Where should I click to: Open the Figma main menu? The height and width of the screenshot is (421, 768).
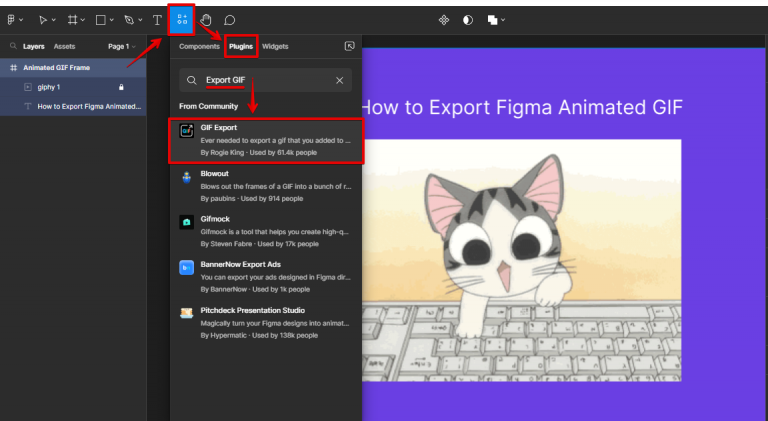[11, 19]
